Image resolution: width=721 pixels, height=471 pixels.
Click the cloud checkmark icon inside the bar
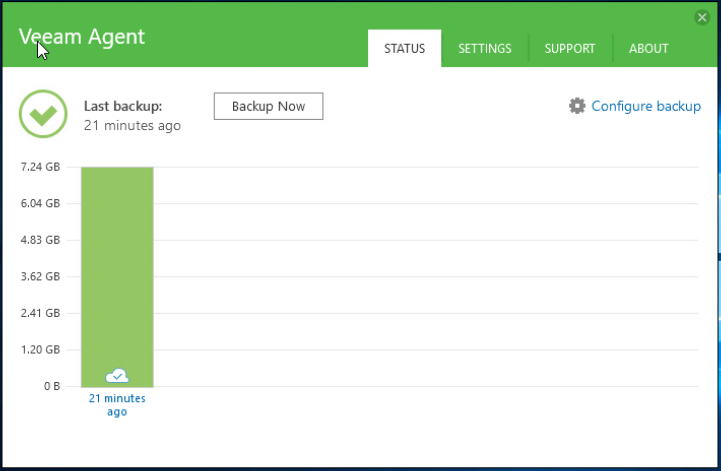click(117, 376)
